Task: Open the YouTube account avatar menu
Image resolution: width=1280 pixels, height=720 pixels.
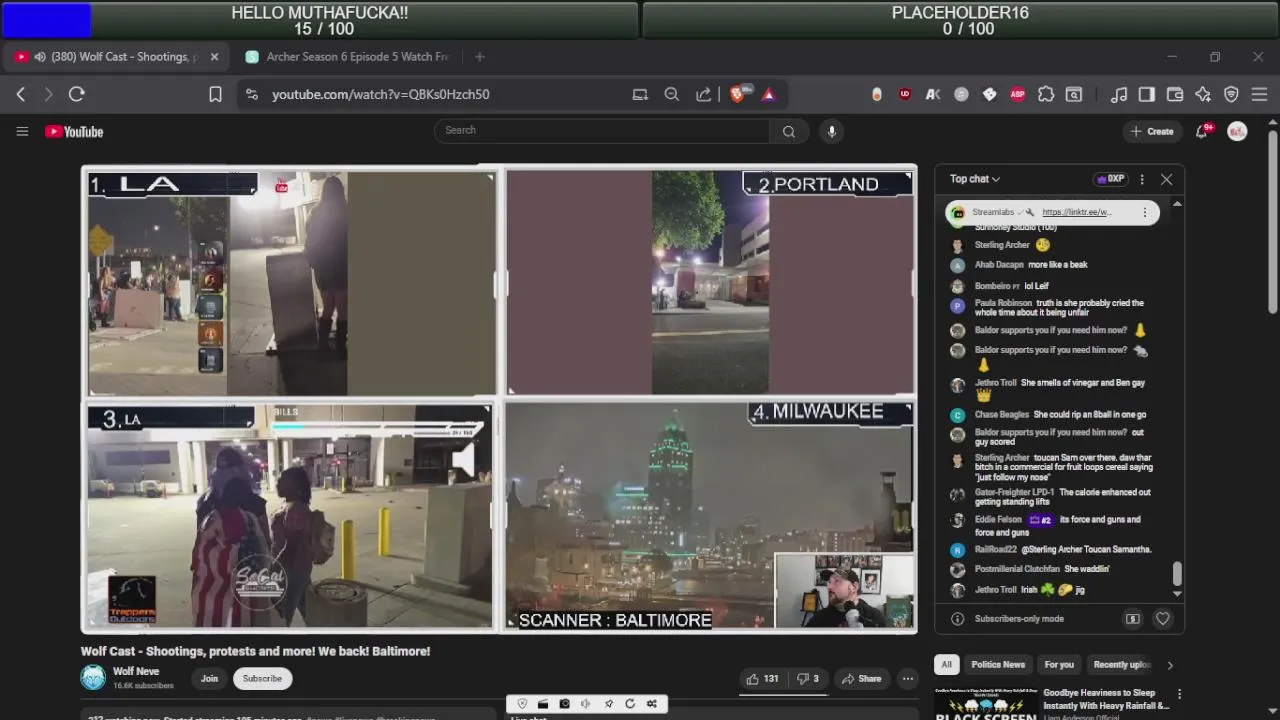Action: tap(1237, 131)
